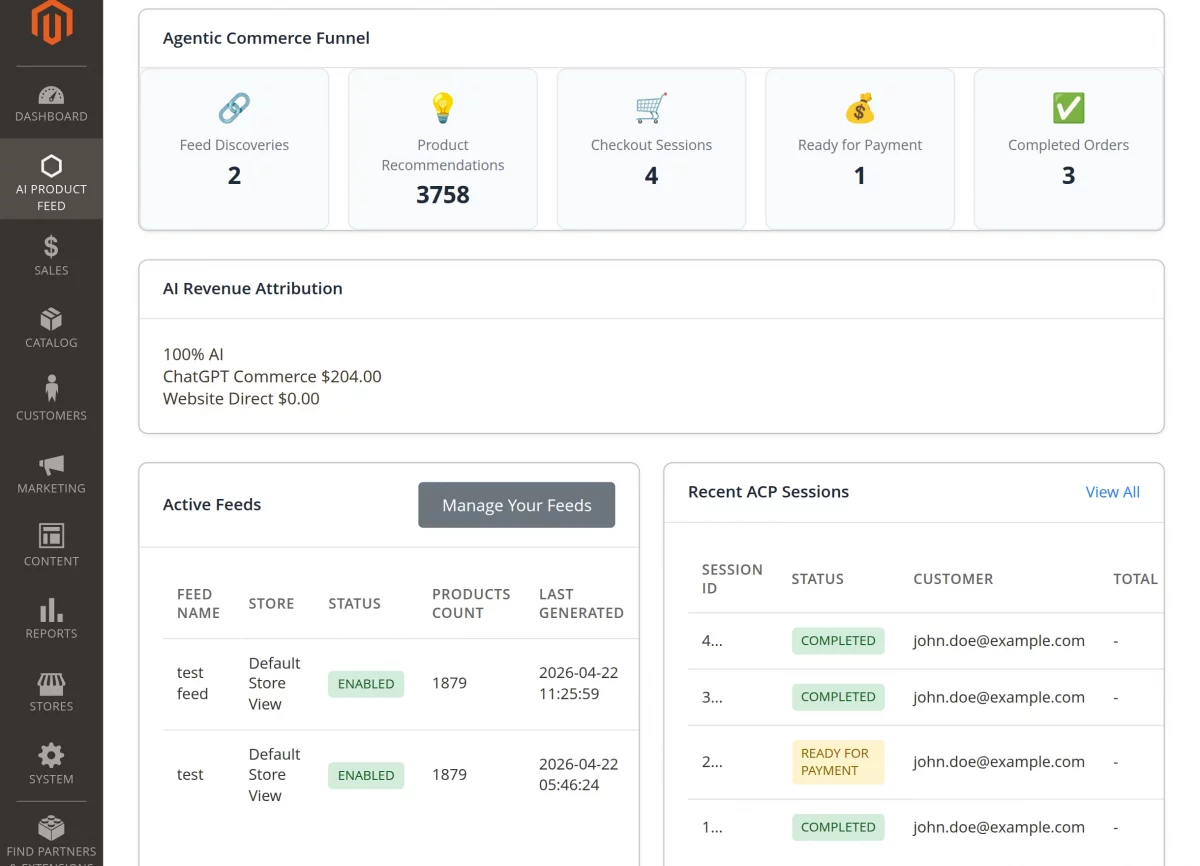Select the Checkout Sessions shopping cart icon
Screen dimensions: 1200x866
[x=651, y=108]
